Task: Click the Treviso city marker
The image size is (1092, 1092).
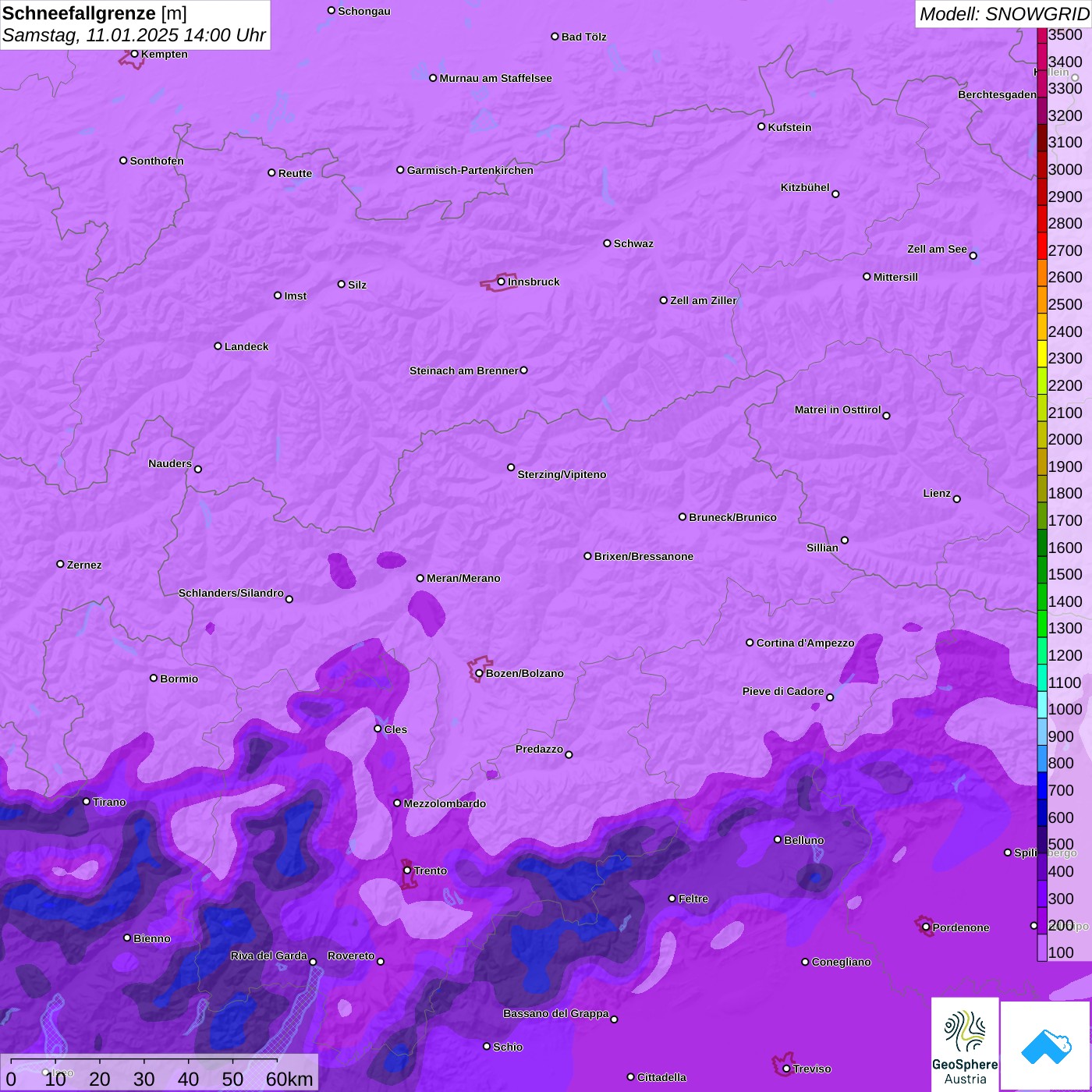Action: click(786, 1069)
